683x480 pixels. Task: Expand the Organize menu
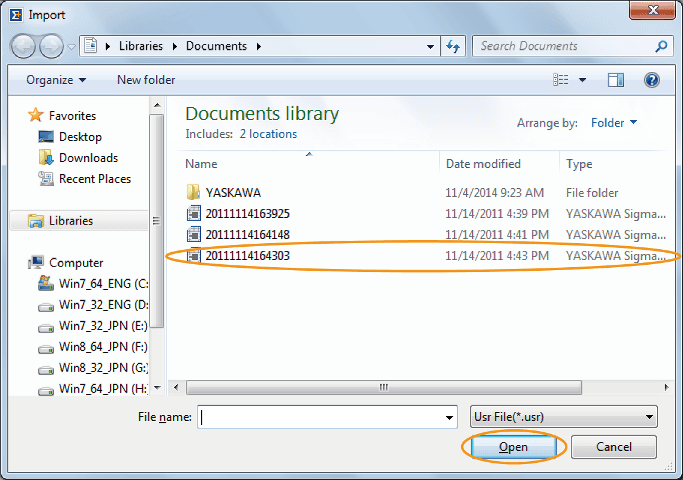click(56, 80)
